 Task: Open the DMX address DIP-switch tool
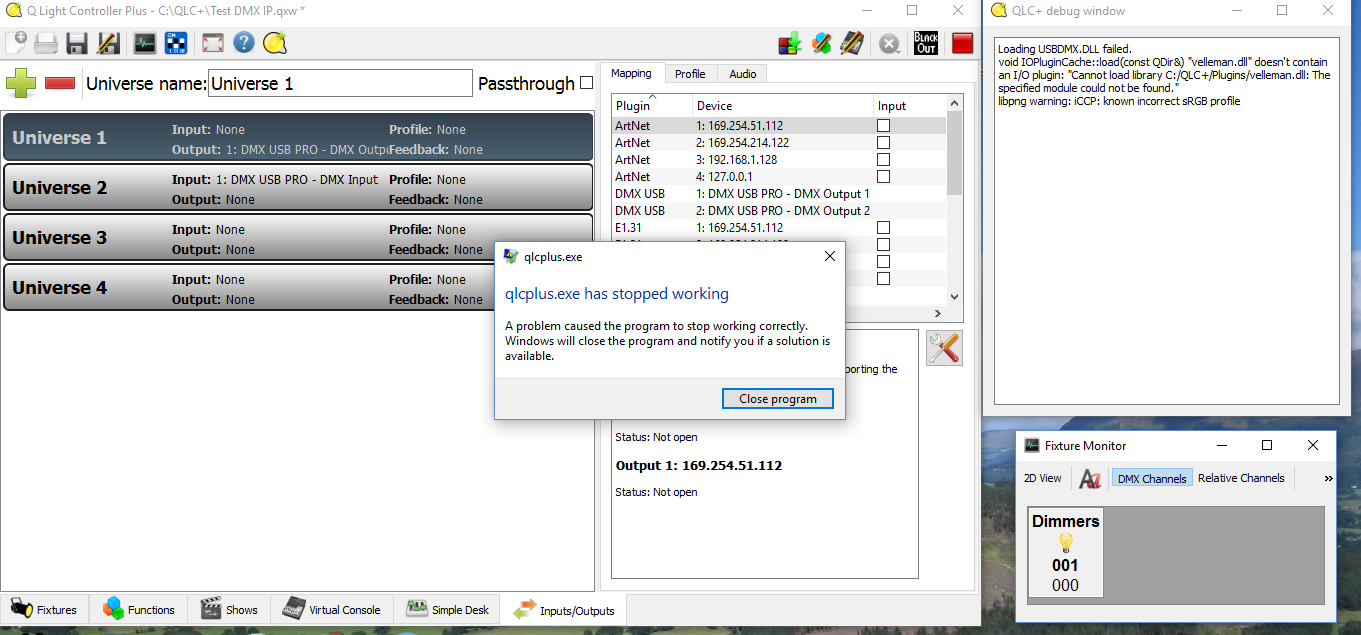[176, 43]
